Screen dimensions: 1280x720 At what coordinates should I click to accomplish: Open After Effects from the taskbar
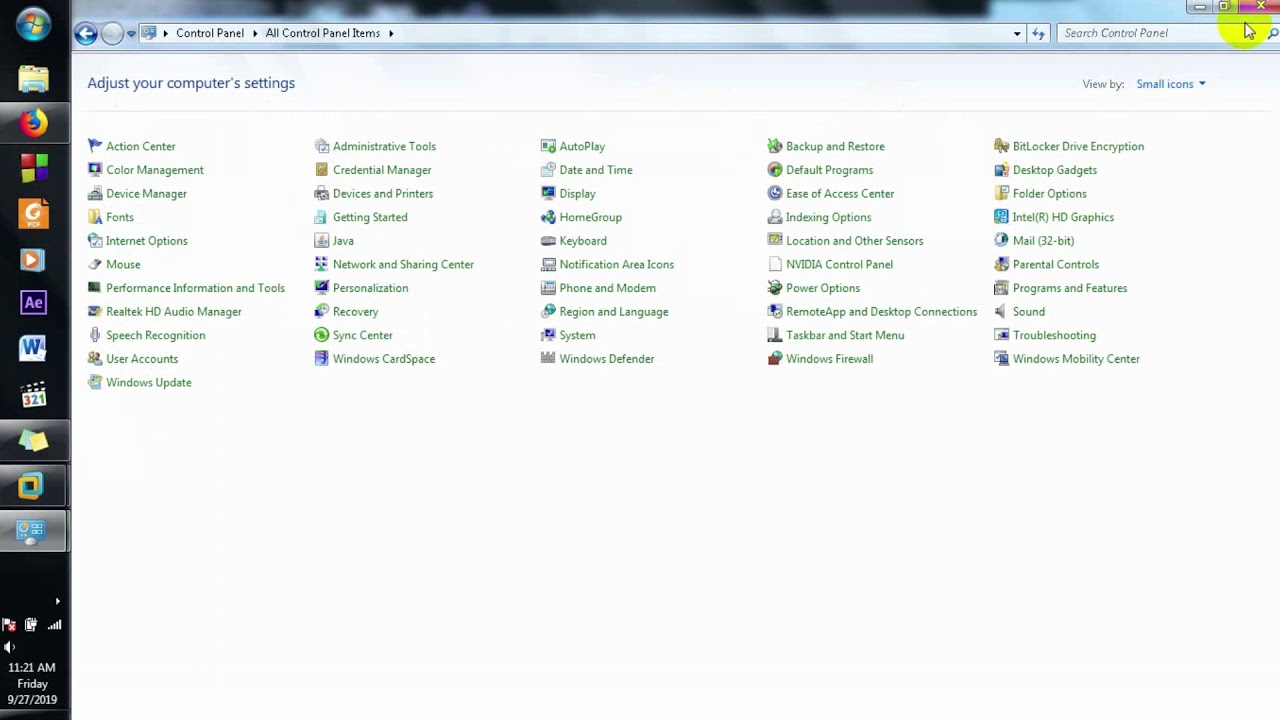click(x=33, y=302)
